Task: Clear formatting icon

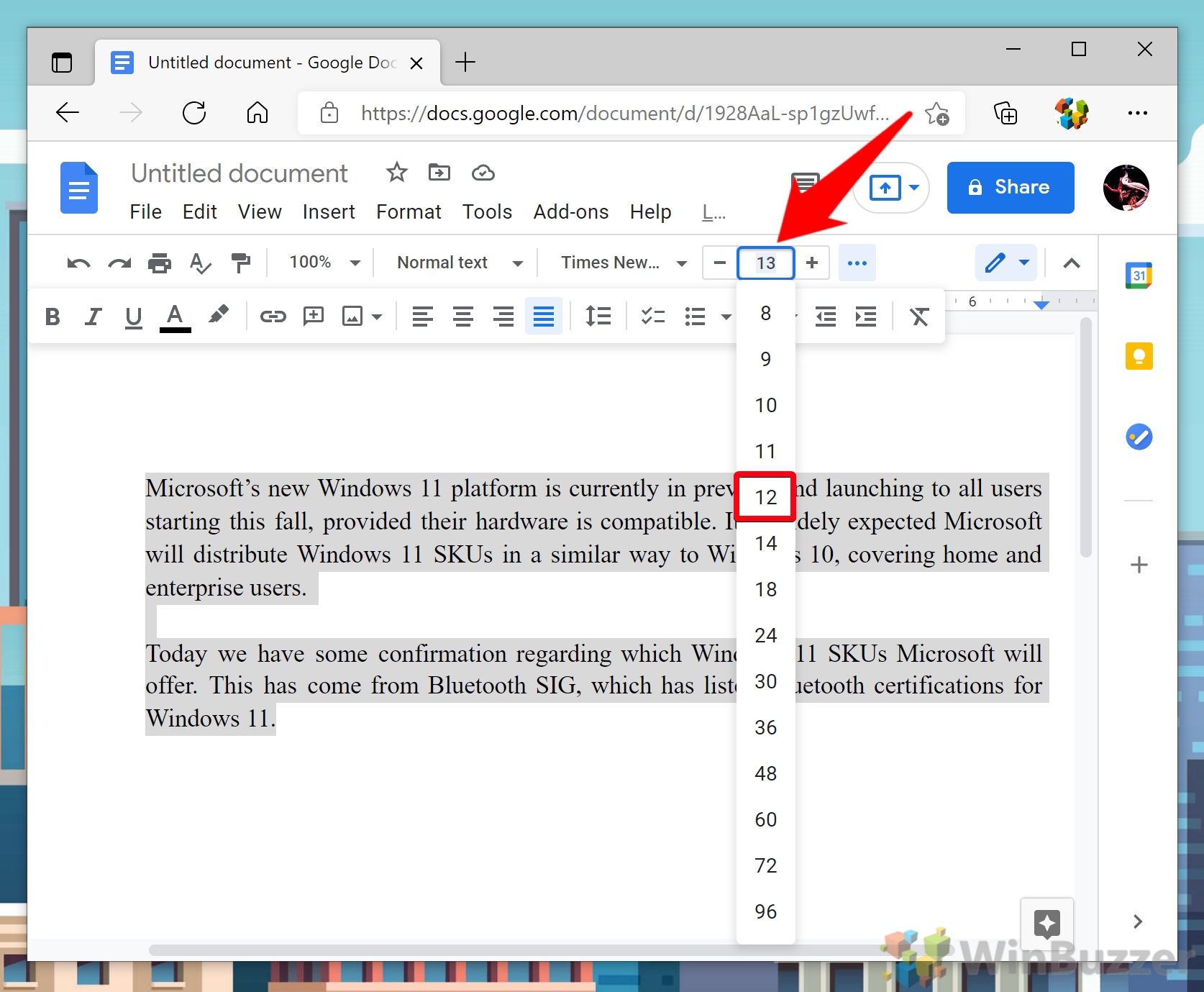Action: (919, 317)
